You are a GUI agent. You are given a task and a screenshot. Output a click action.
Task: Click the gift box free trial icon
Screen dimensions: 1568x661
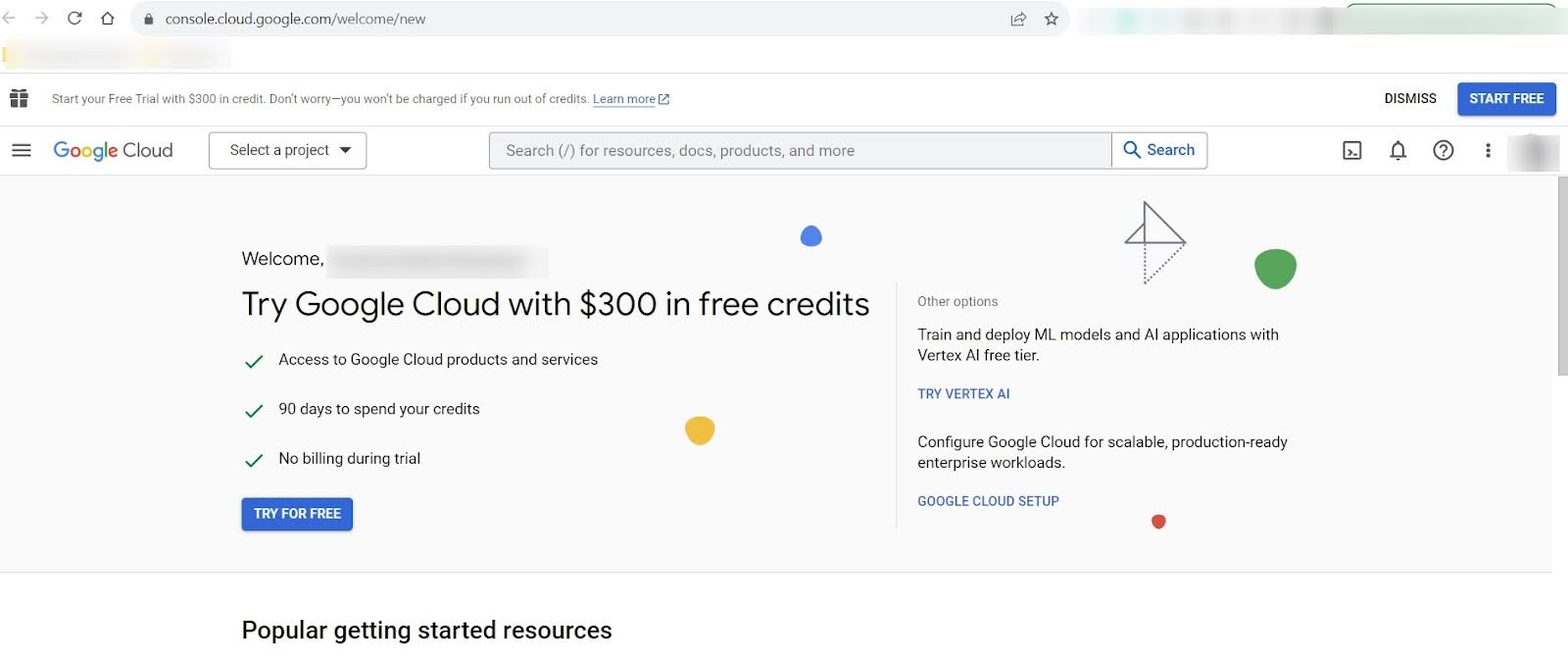coord(19,98)
